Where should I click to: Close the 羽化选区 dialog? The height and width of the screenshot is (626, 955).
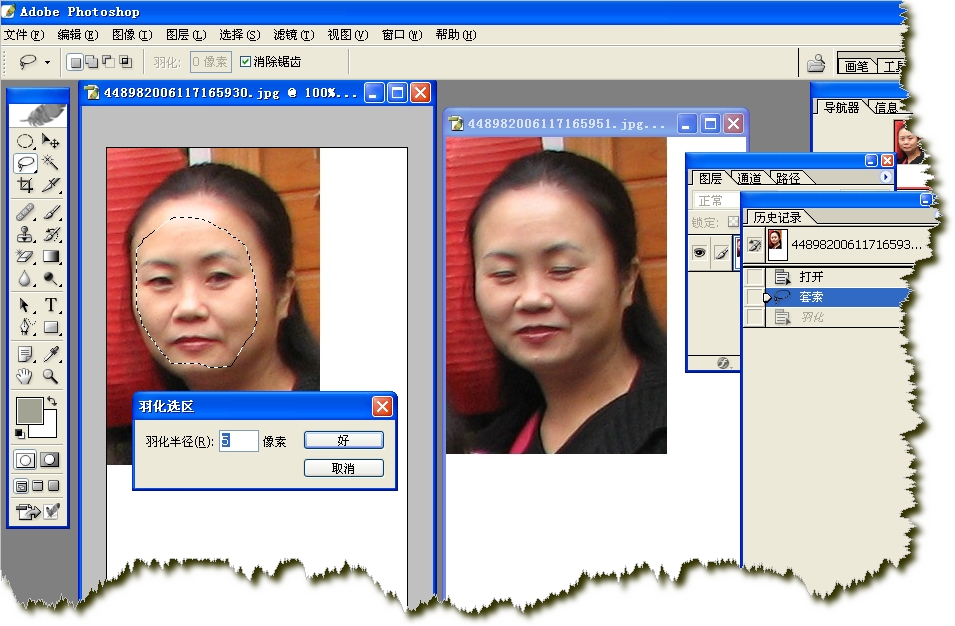(382, 406)
